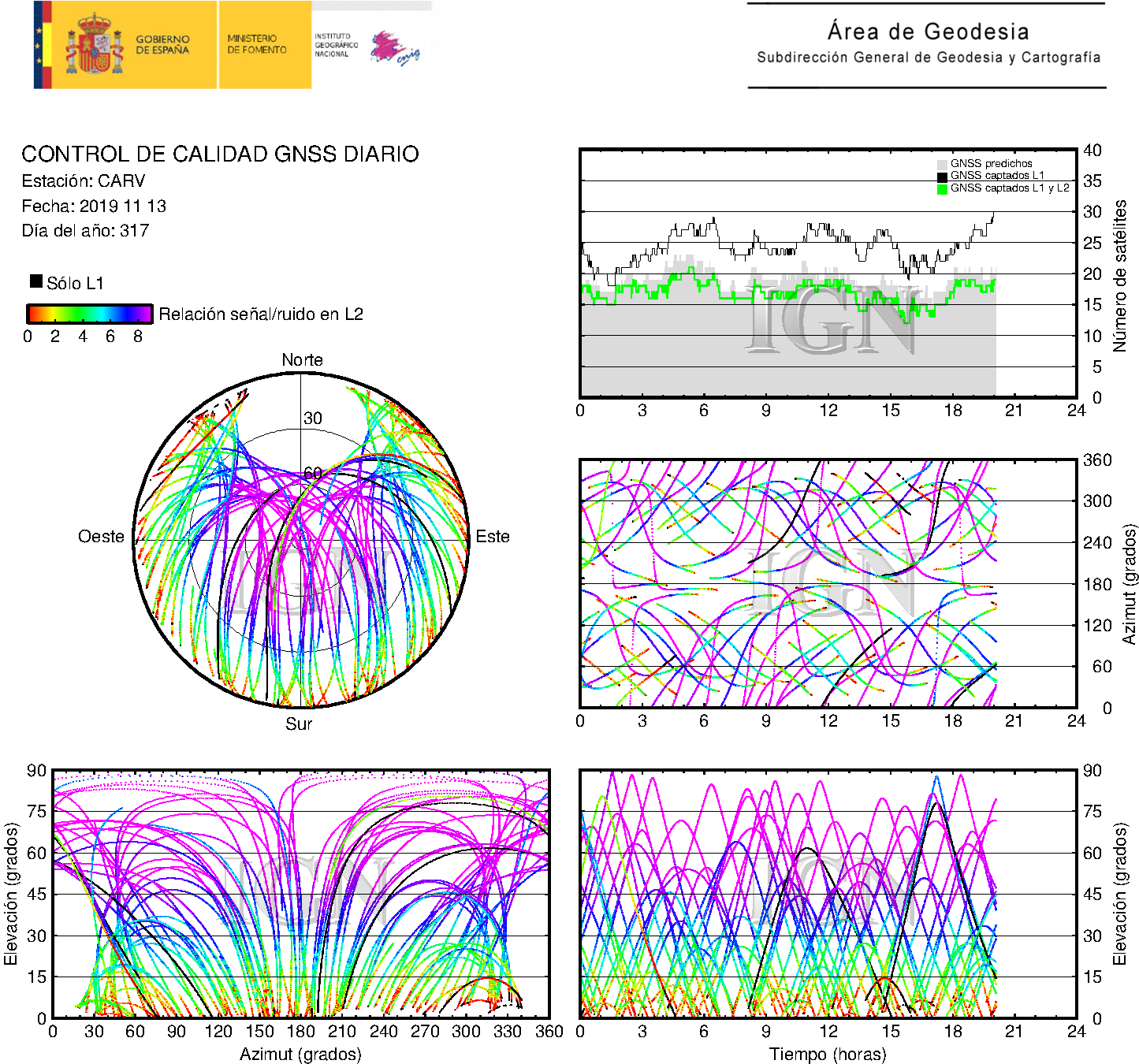
Task: Click the 'Sur' label below the sky plot
Action: click(299, 724)
